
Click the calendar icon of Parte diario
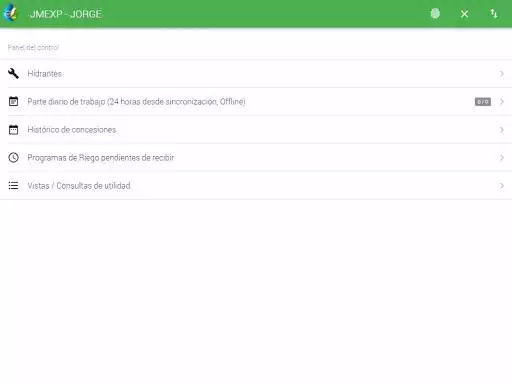tap(13, 101)
